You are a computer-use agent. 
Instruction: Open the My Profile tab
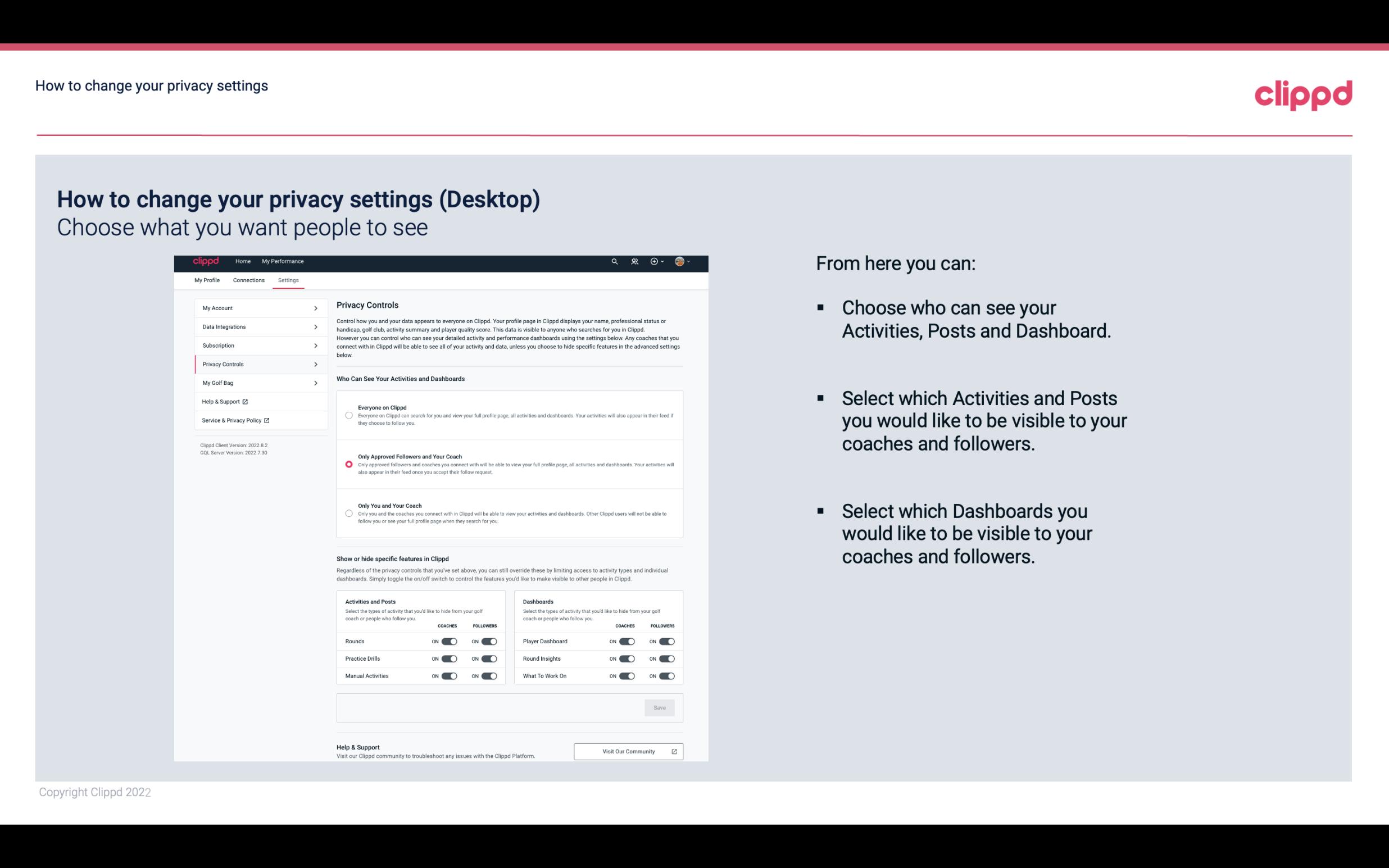206,280
